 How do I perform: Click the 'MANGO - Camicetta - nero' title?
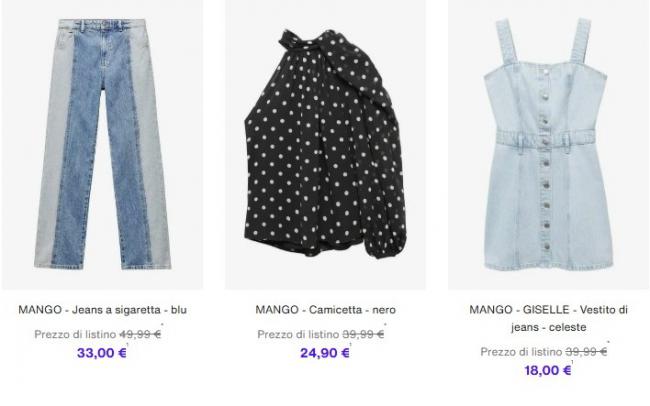coord(325,310)
